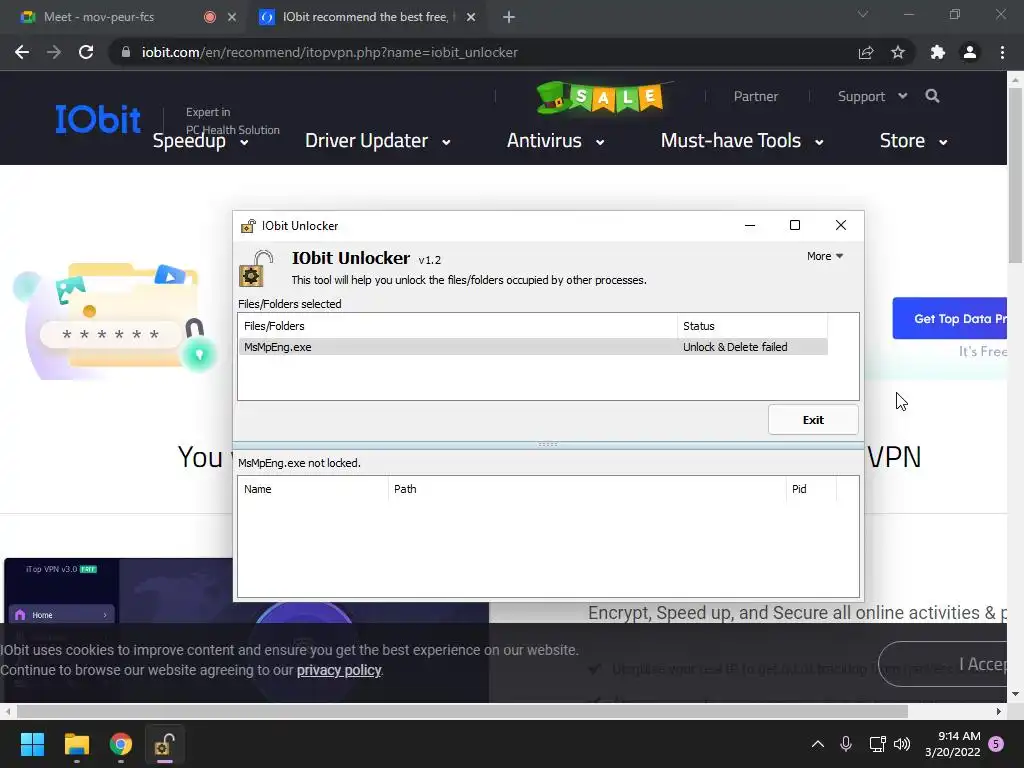This screenshot has height=768, width=1024.
Task: Select MsMpEng.exe file row
Action: (533, 347)
